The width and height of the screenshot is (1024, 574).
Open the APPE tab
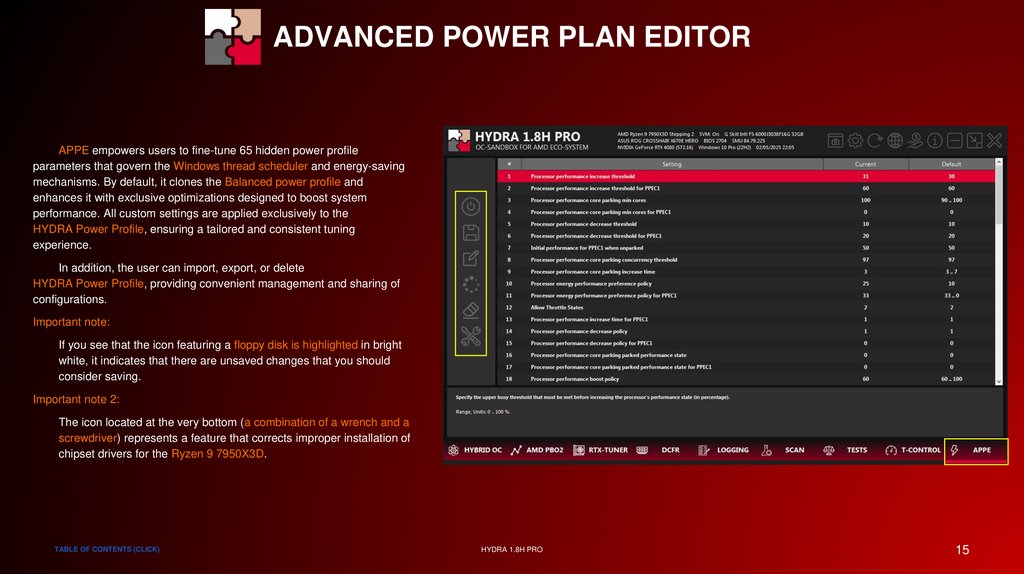(x=976, y=451)
